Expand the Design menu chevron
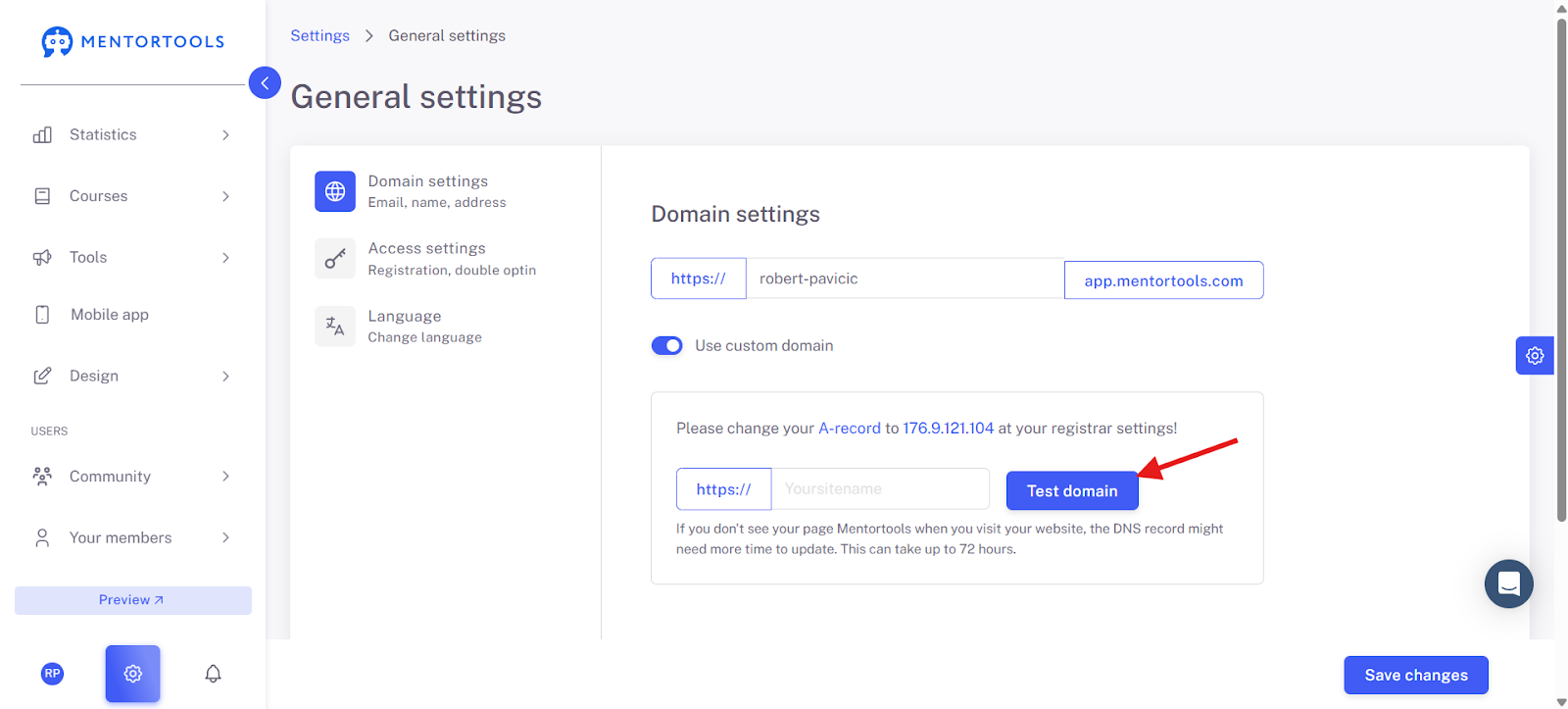This screenshot has height=709, width=1568. click(225, 376)
